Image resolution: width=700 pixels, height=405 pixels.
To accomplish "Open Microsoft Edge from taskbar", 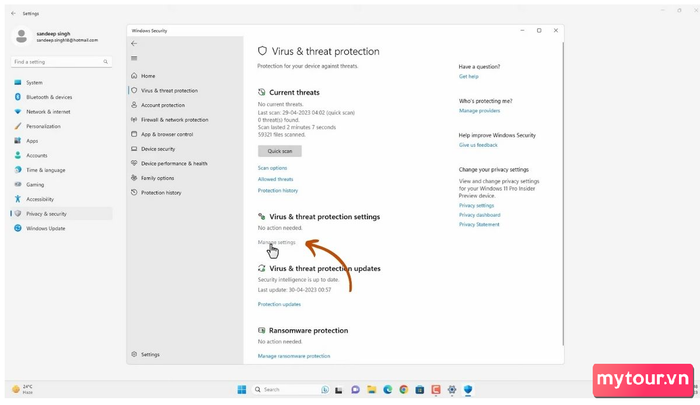I will point(388,390).
